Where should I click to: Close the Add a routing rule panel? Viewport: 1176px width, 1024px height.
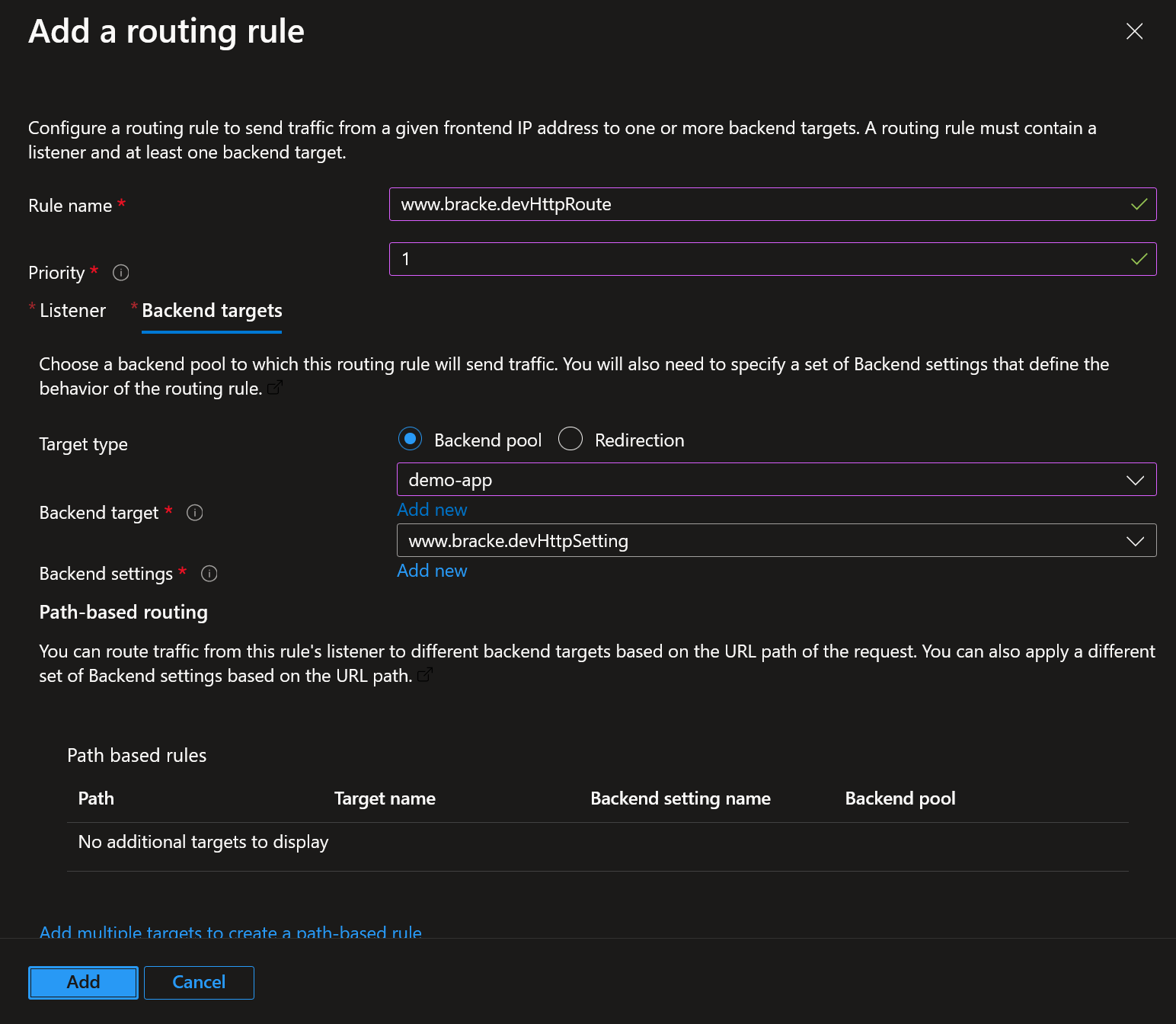tap(1134, 31)
